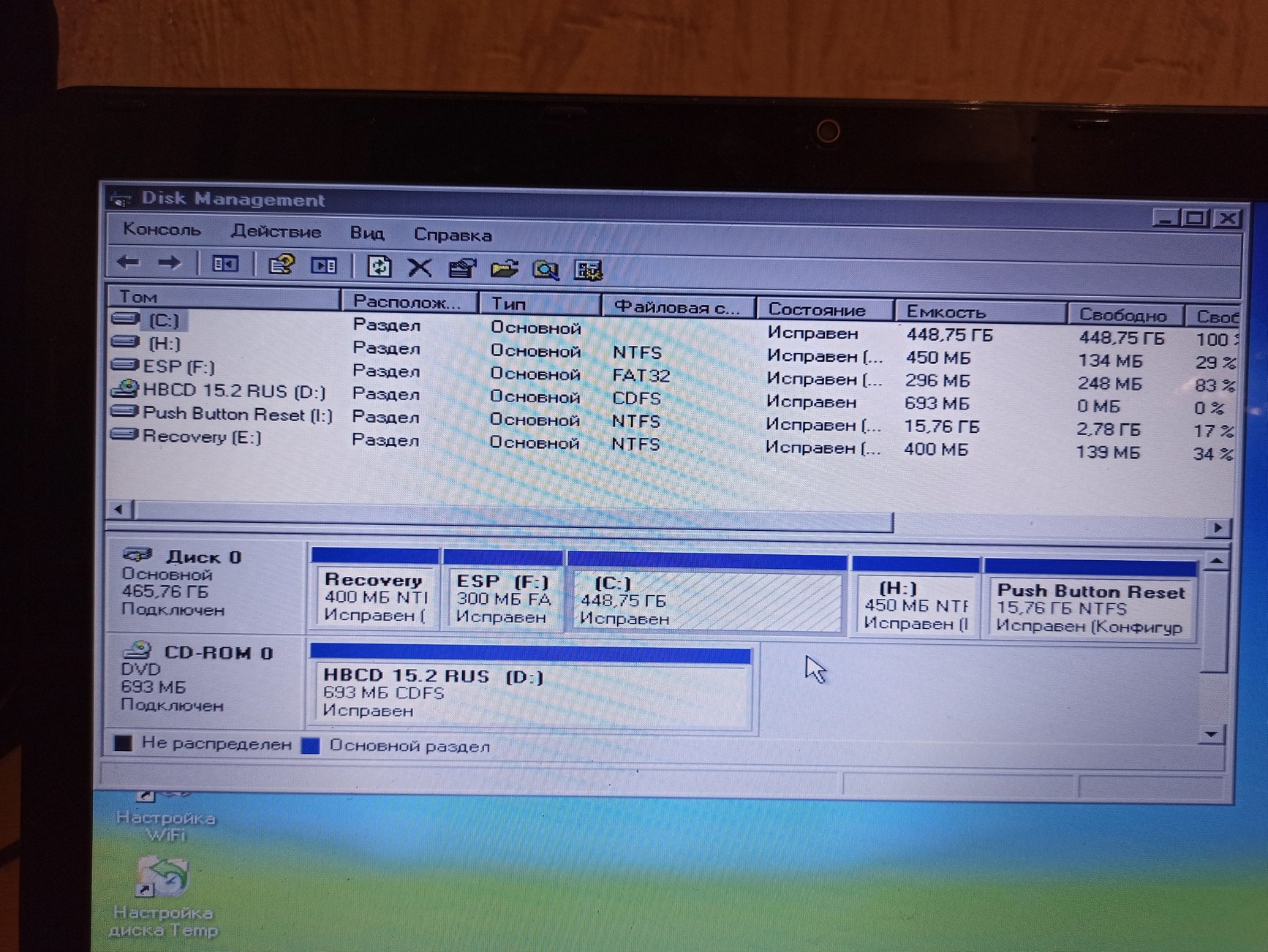Click the Refresh icon with green arrows

pos(379,267)
